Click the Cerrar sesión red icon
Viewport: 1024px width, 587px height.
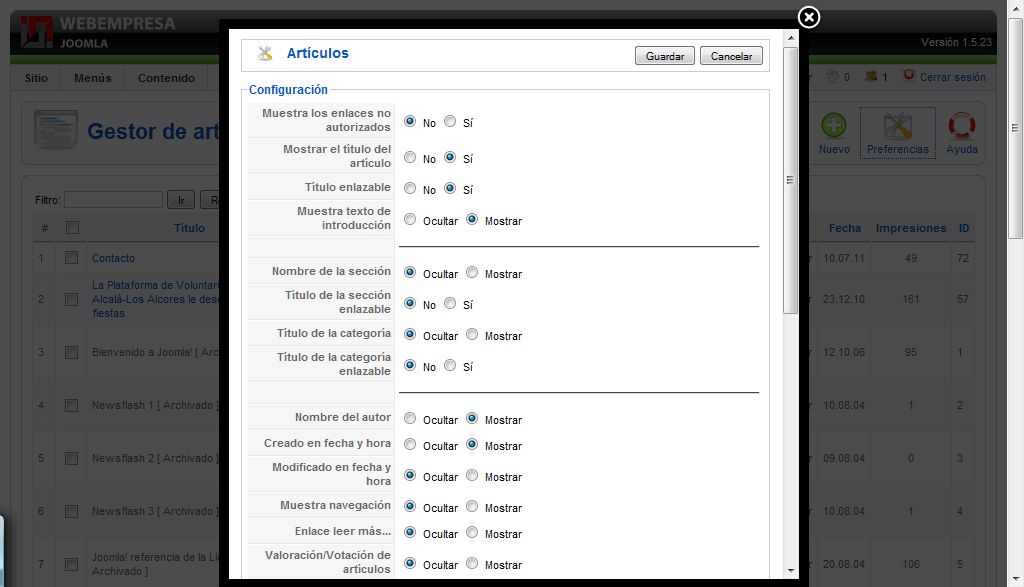(x=908, y=76)
